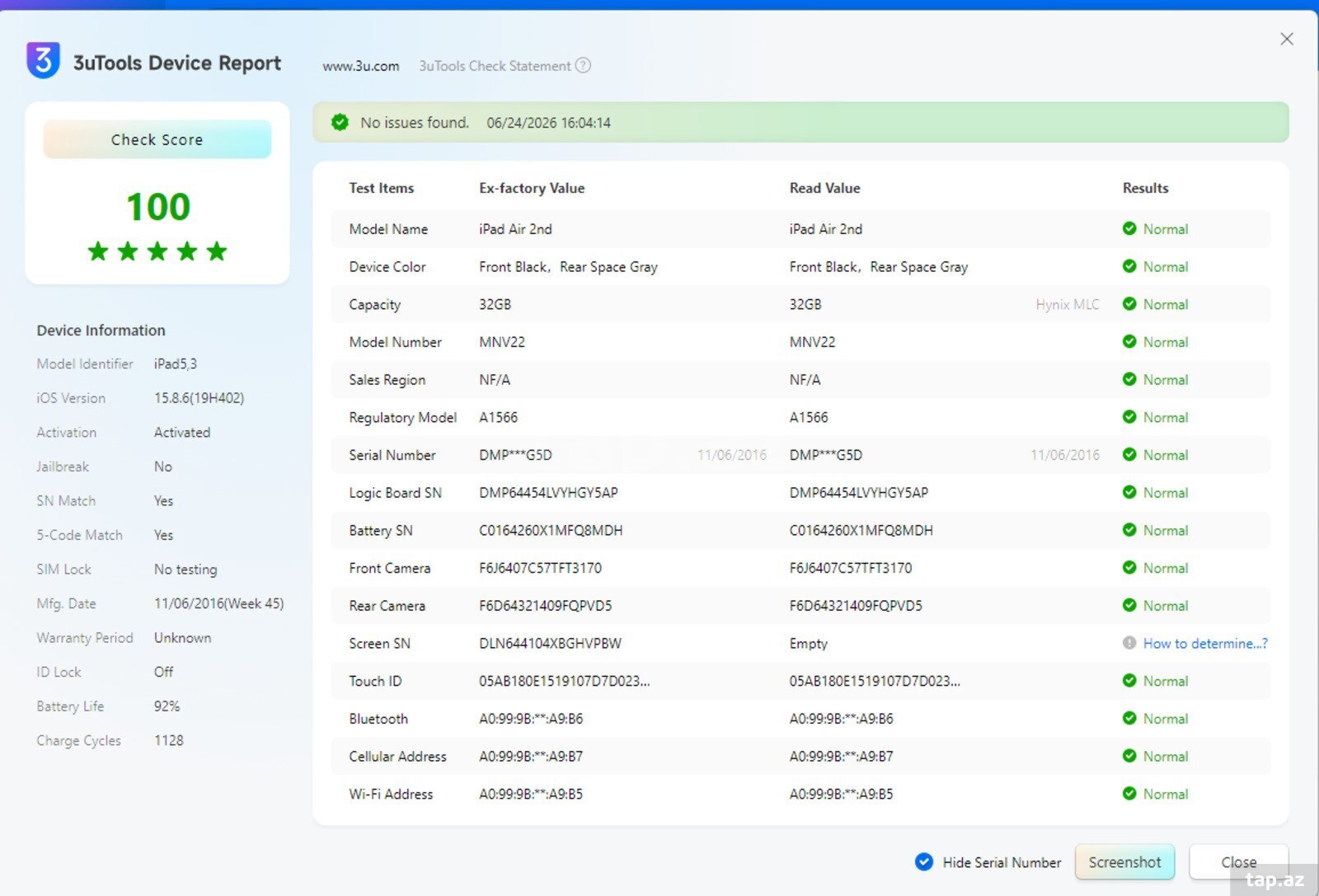Viewport: 1319px width, 896px height.
Task: Open the www.3u.com link
Action: [x=361, y=66]
